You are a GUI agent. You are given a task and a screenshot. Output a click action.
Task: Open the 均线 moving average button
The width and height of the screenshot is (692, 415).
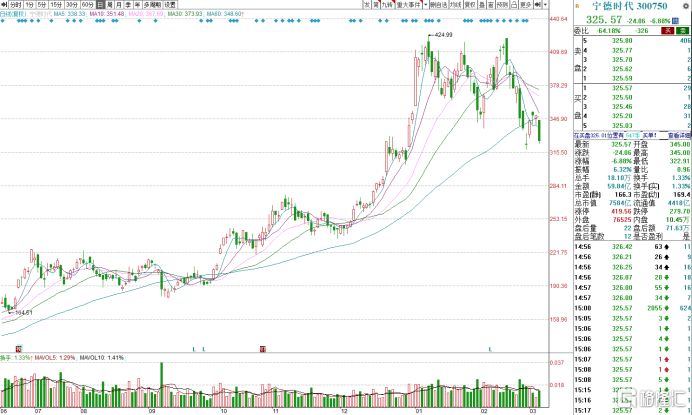455,4
